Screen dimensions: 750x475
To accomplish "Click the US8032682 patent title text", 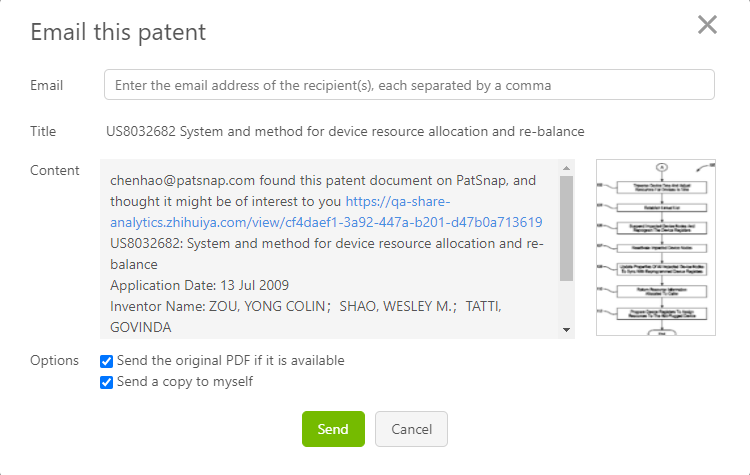I will tap(345, 131).
